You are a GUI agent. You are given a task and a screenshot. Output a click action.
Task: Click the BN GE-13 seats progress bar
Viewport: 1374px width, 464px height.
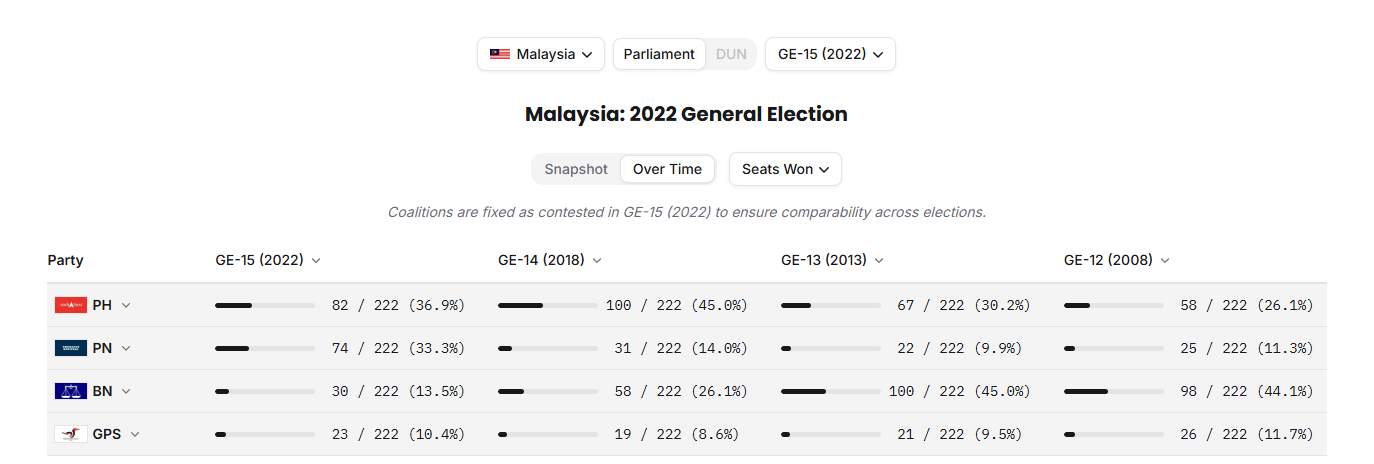pyautogui.click(x=831, y=391)
